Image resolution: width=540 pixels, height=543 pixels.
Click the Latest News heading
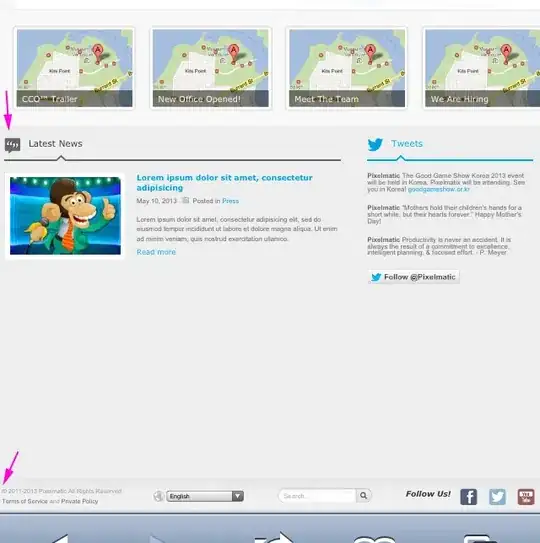[x=55, y=144]
